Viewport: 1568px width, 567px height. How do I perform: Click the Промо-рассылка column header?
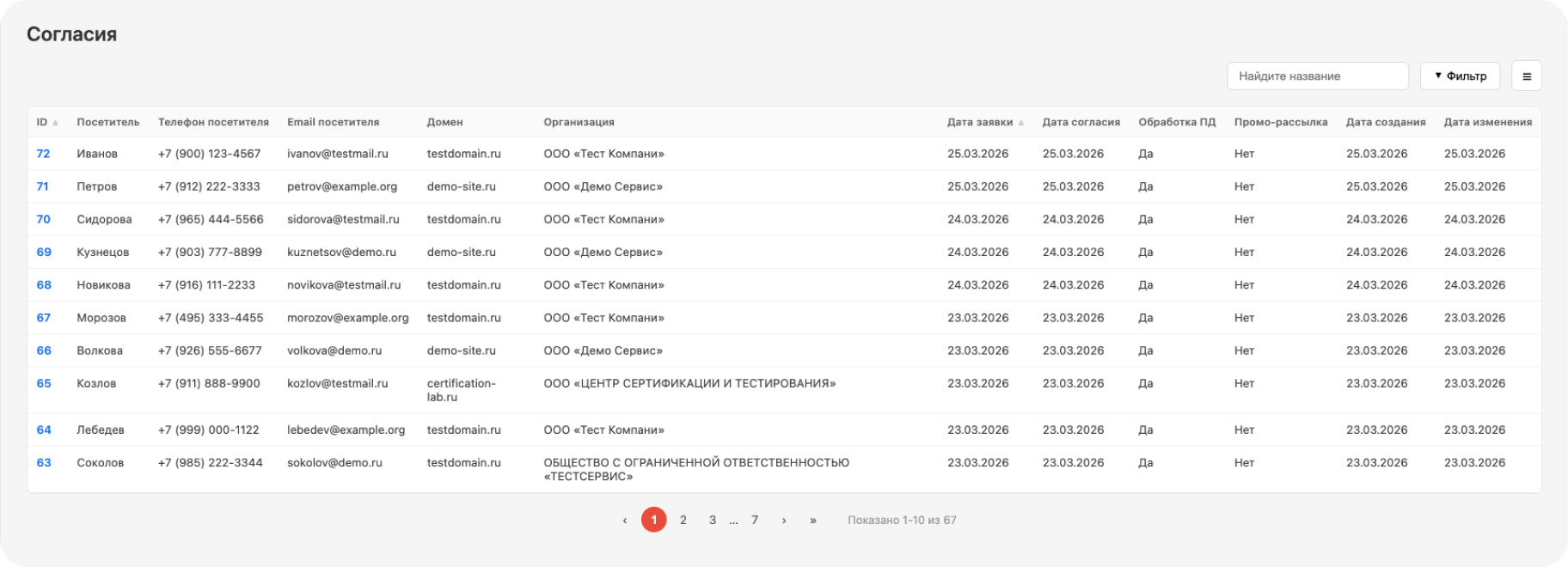pyautogui.click(x=1280, y=122)
